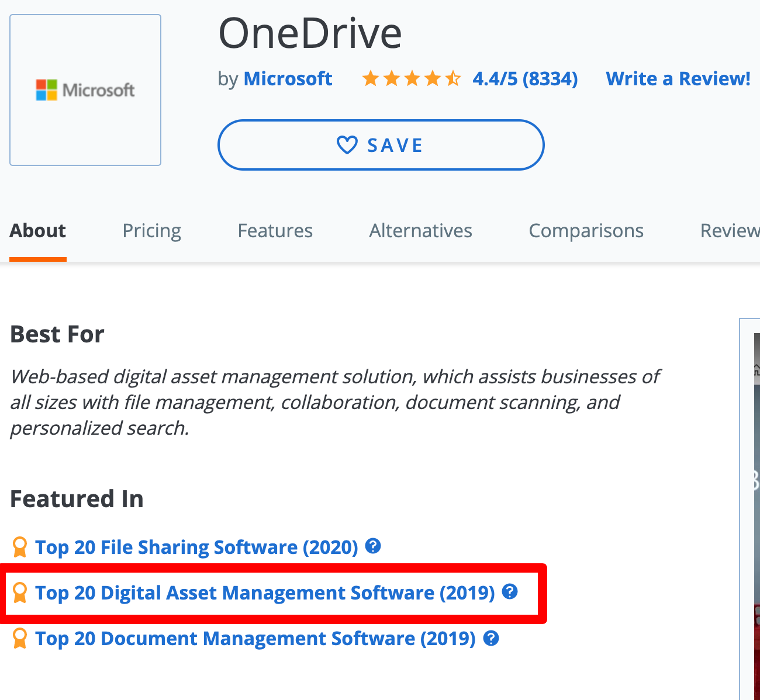
Task: Switch to the Pricing tab
Action: click(152, 231)
